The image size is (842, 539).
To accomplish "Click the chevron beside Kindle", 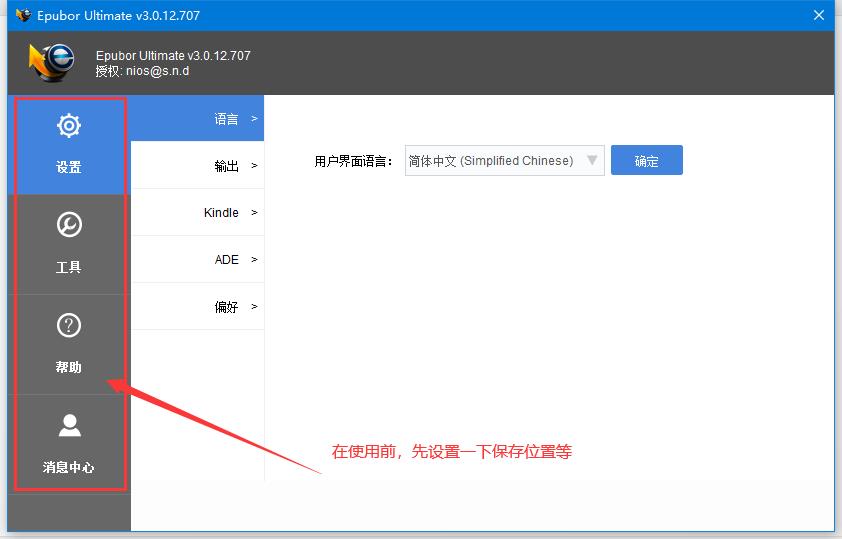I will [255, 213].
